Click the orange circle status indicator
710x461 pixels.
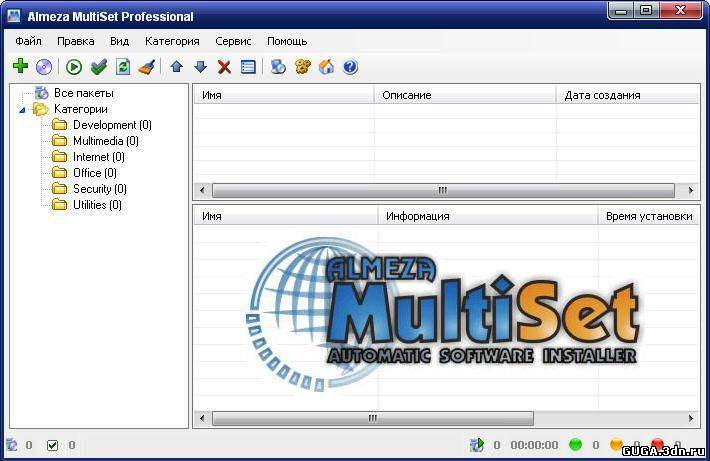pos(616,445)
